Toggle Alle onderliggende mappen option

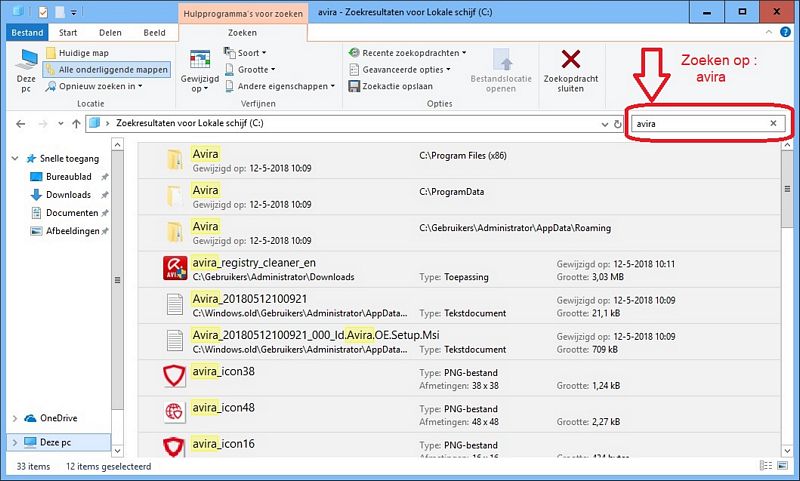click(x=107, y=69)
